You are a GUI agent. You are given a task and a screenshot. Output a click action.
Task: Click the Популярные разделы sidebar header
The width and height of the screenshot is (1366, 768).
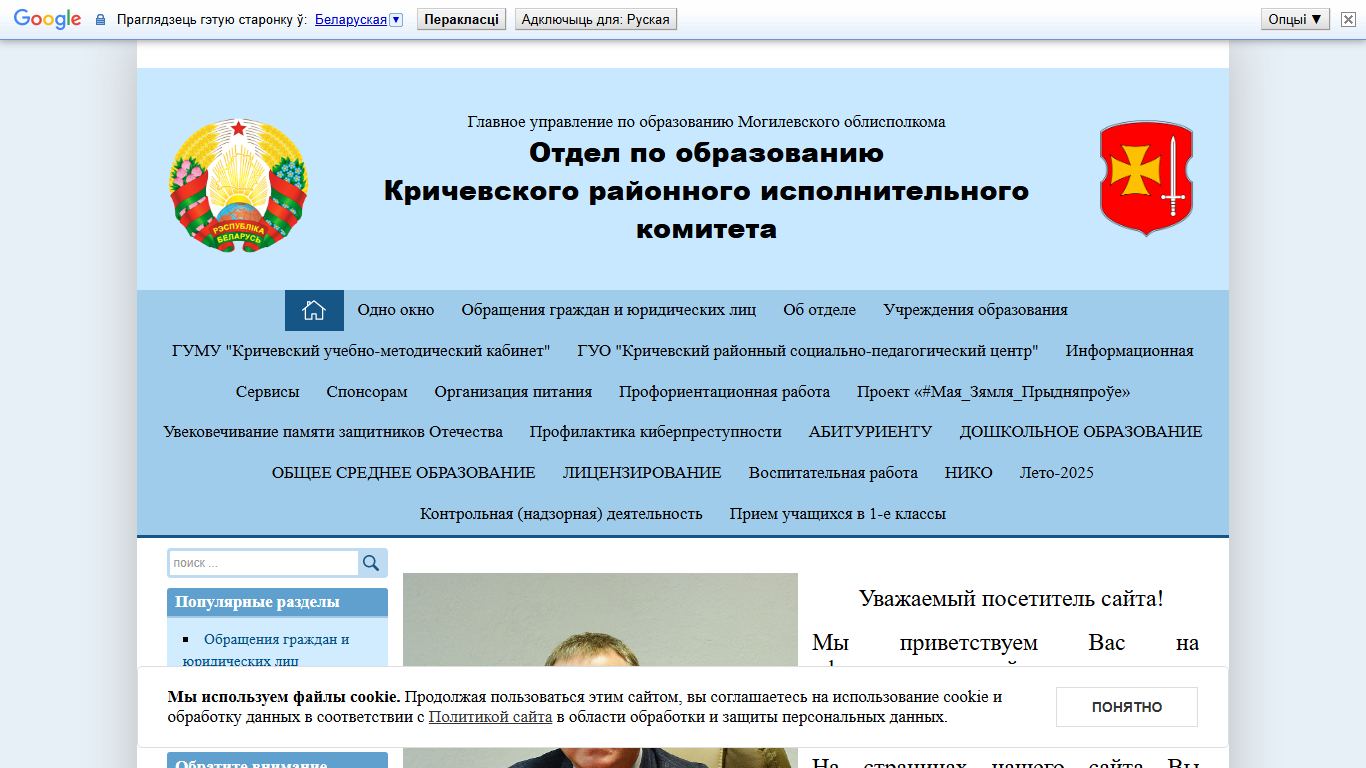(277, 602)
